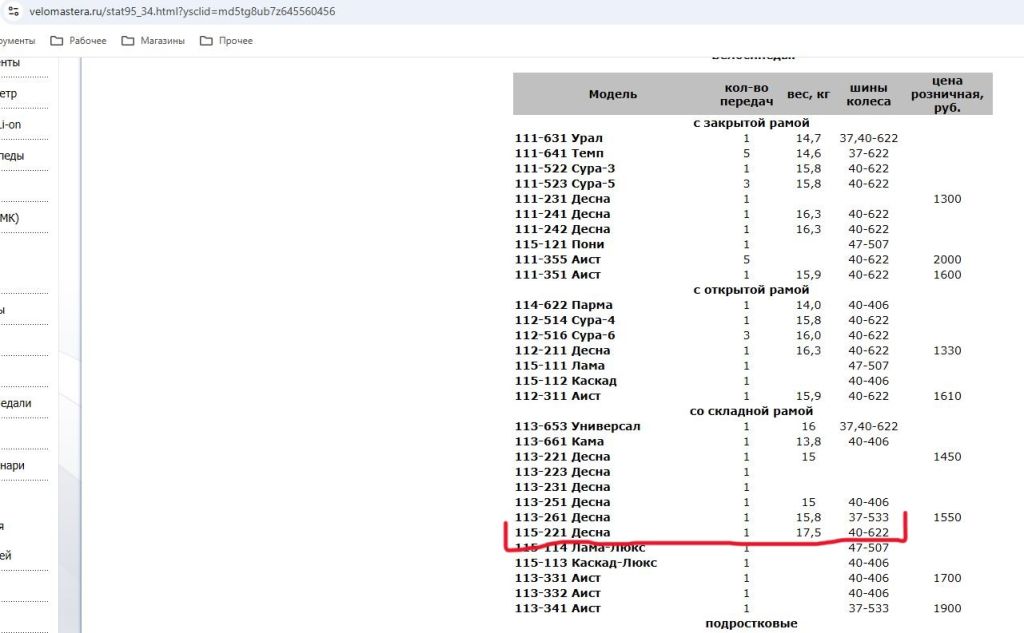Open the sidebar link ending in 'i-on'
Viewport: 1024px width, 633px height.
click(10, 125)
